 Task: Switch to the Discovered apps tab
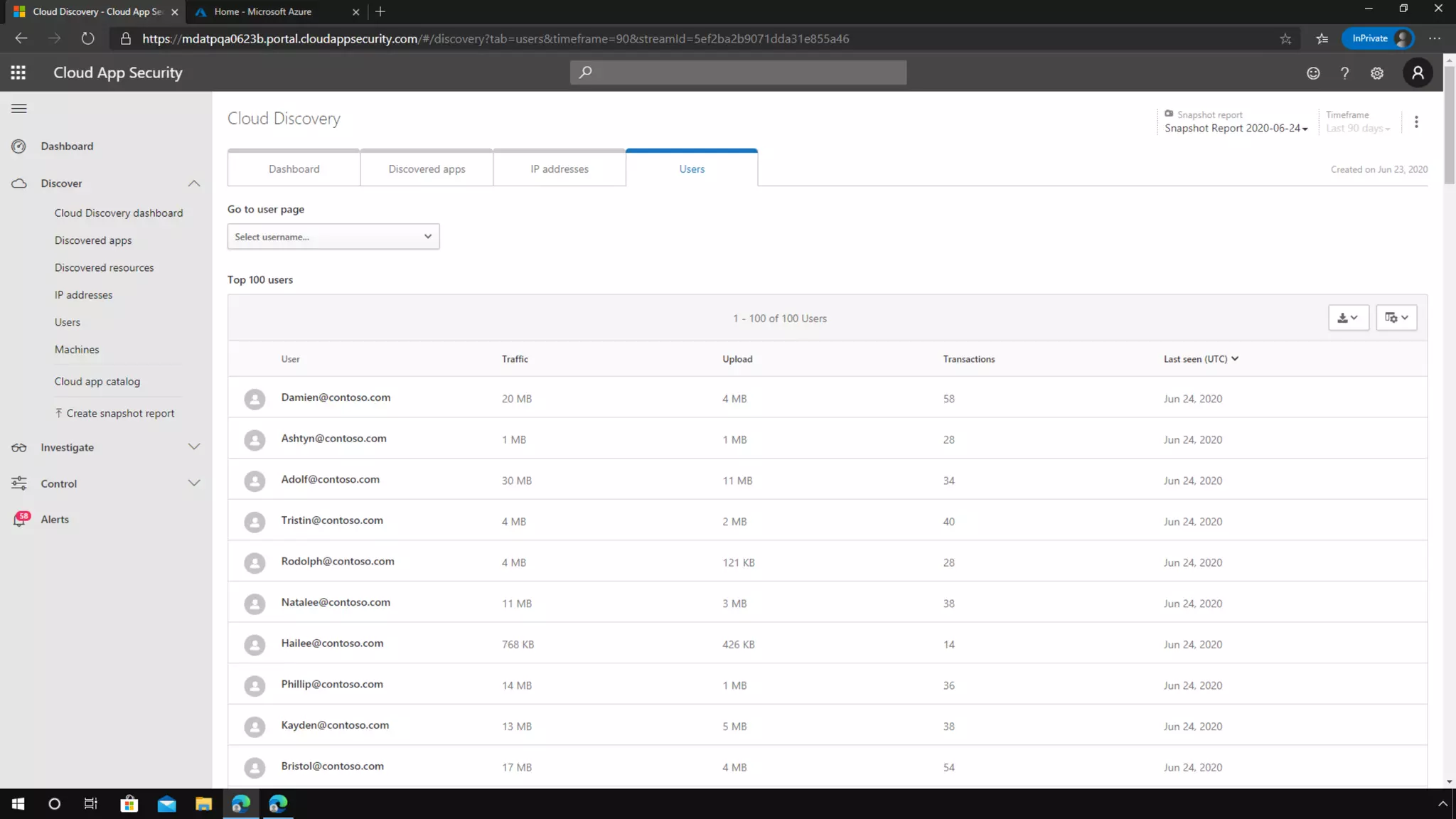tap(427, 169)
